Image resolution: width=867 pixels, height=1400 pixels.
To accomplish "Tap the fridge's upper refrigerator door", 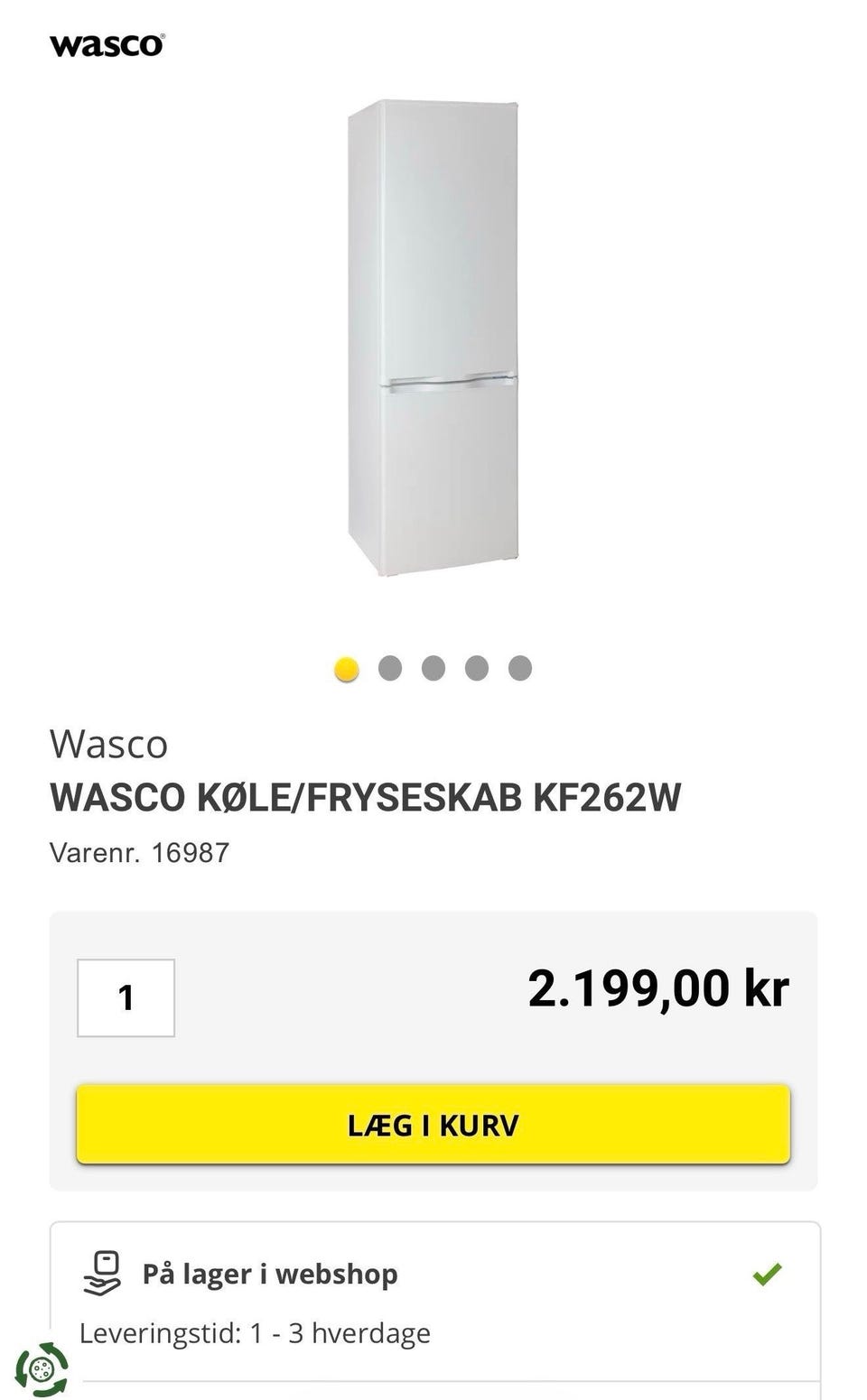I will [x=449, y=239].
